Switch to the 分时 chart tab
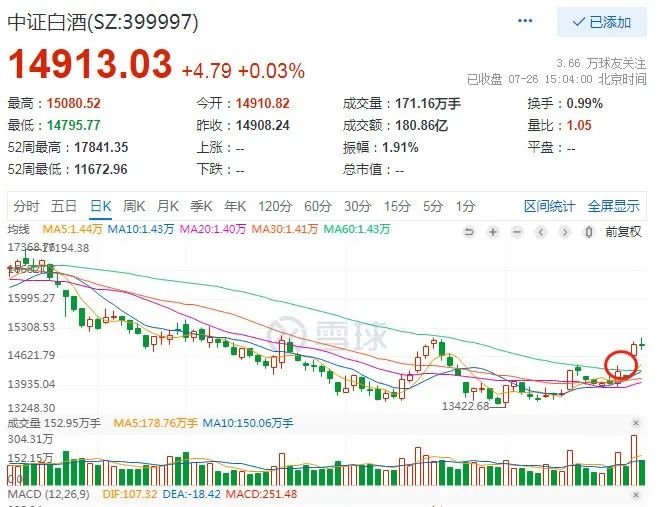Image resolution: width=665 pixels, height=507 pixels. point(26,206)
